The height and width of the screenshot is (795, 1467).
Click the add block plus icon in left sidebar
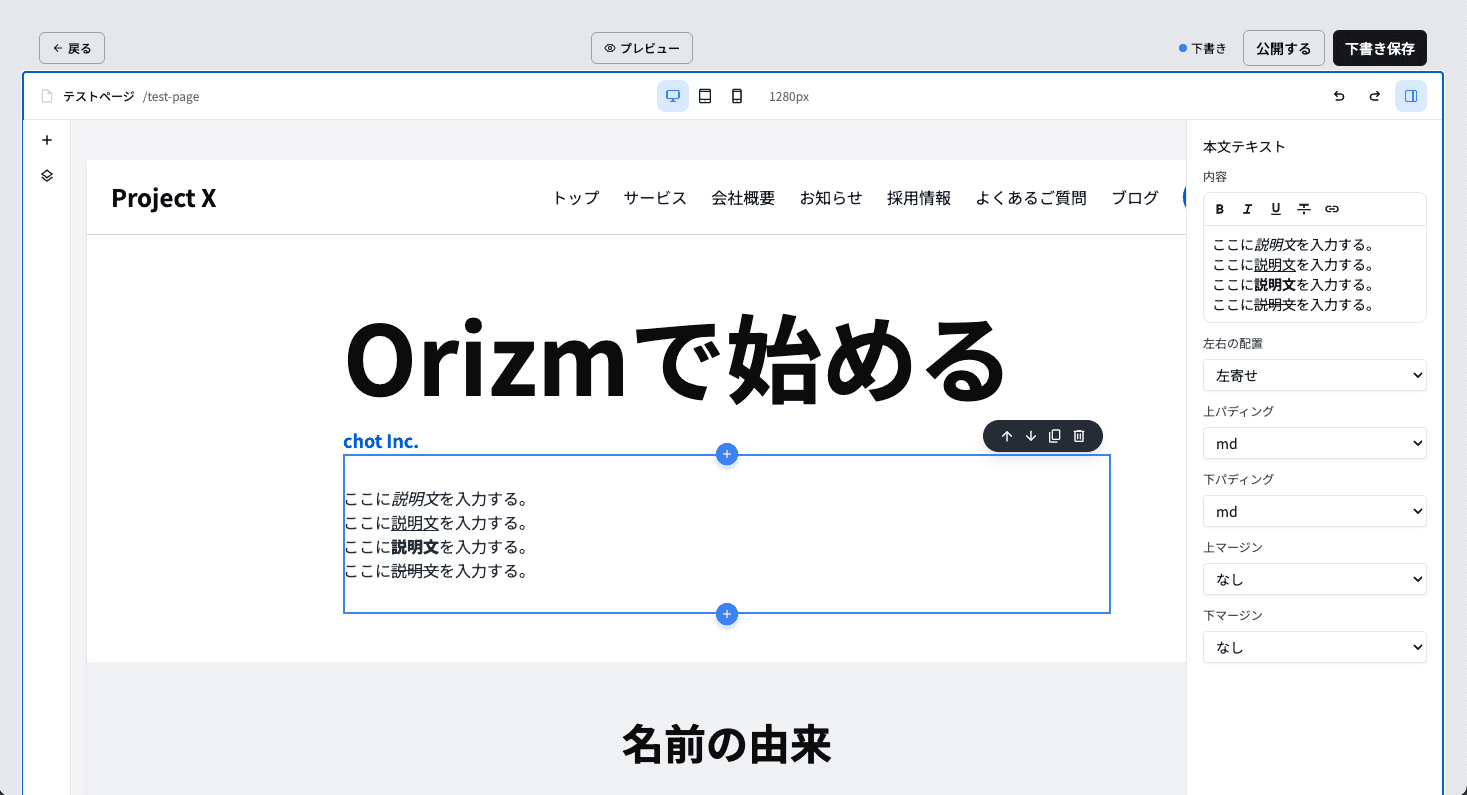(46, 140)
